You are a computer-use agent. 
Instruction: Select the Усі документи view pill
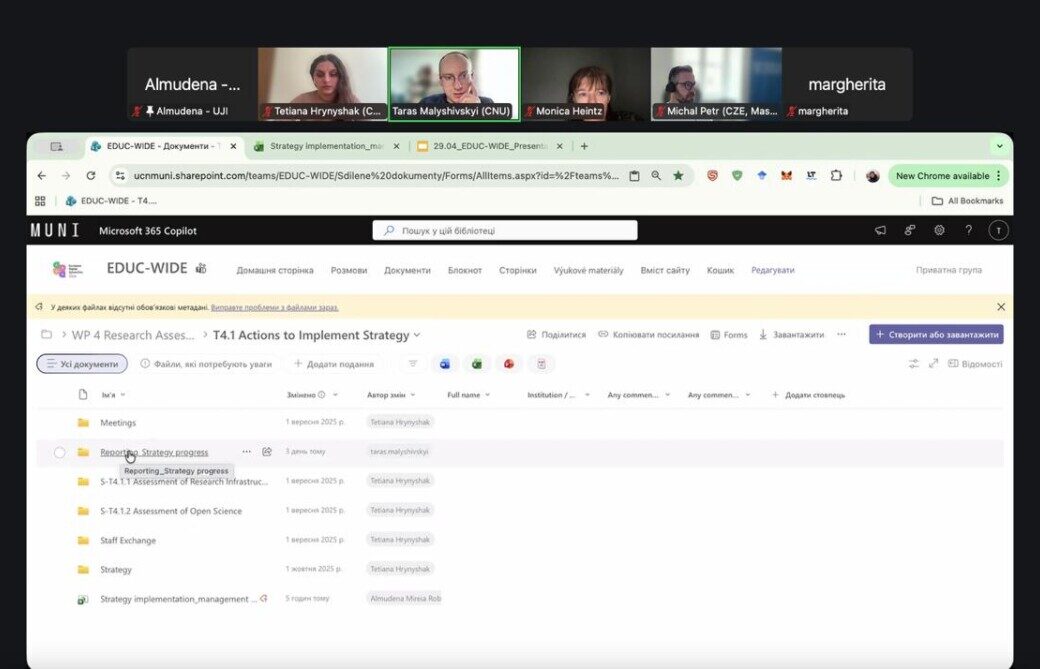(x=82, y=363)
